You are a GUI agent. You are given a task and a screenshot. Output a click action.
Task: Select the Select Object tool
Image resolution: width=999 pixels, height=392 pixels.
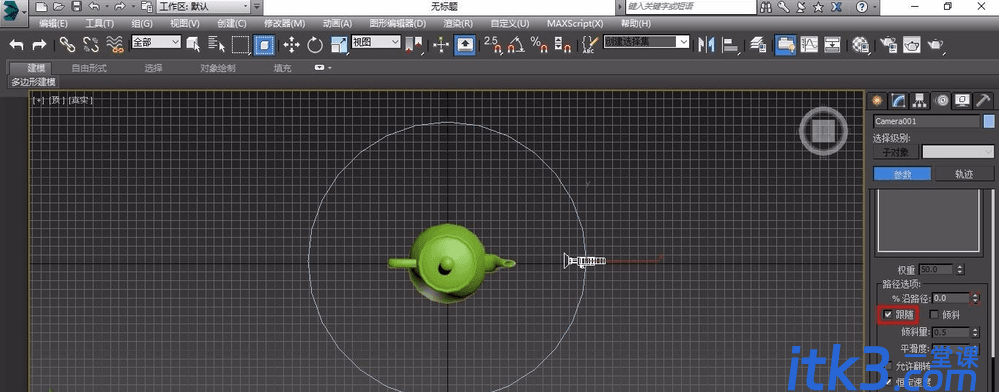pyautogui.click(x=193, y=44)
